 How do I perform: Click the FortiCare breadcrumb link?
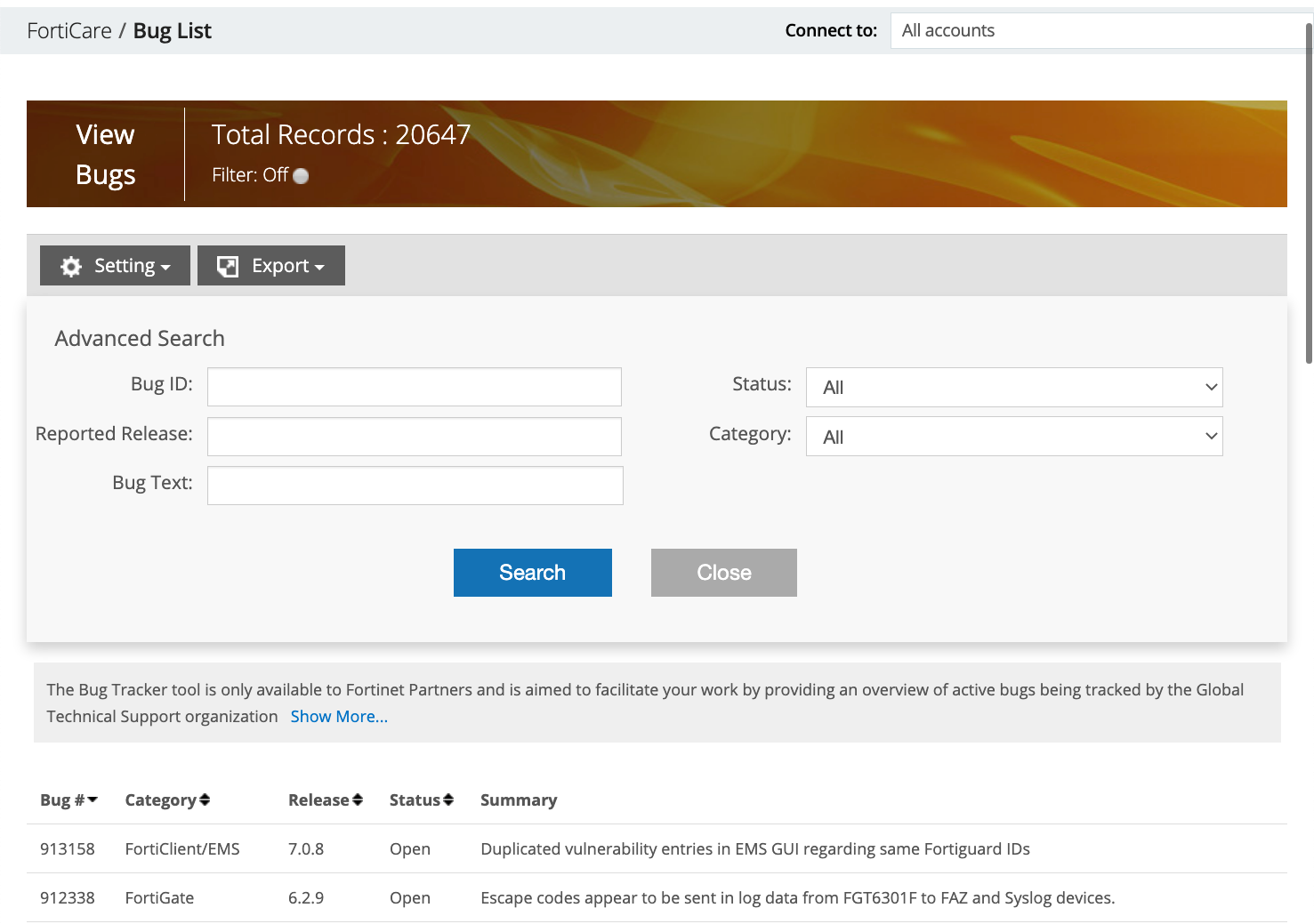(x=69, y=31)
